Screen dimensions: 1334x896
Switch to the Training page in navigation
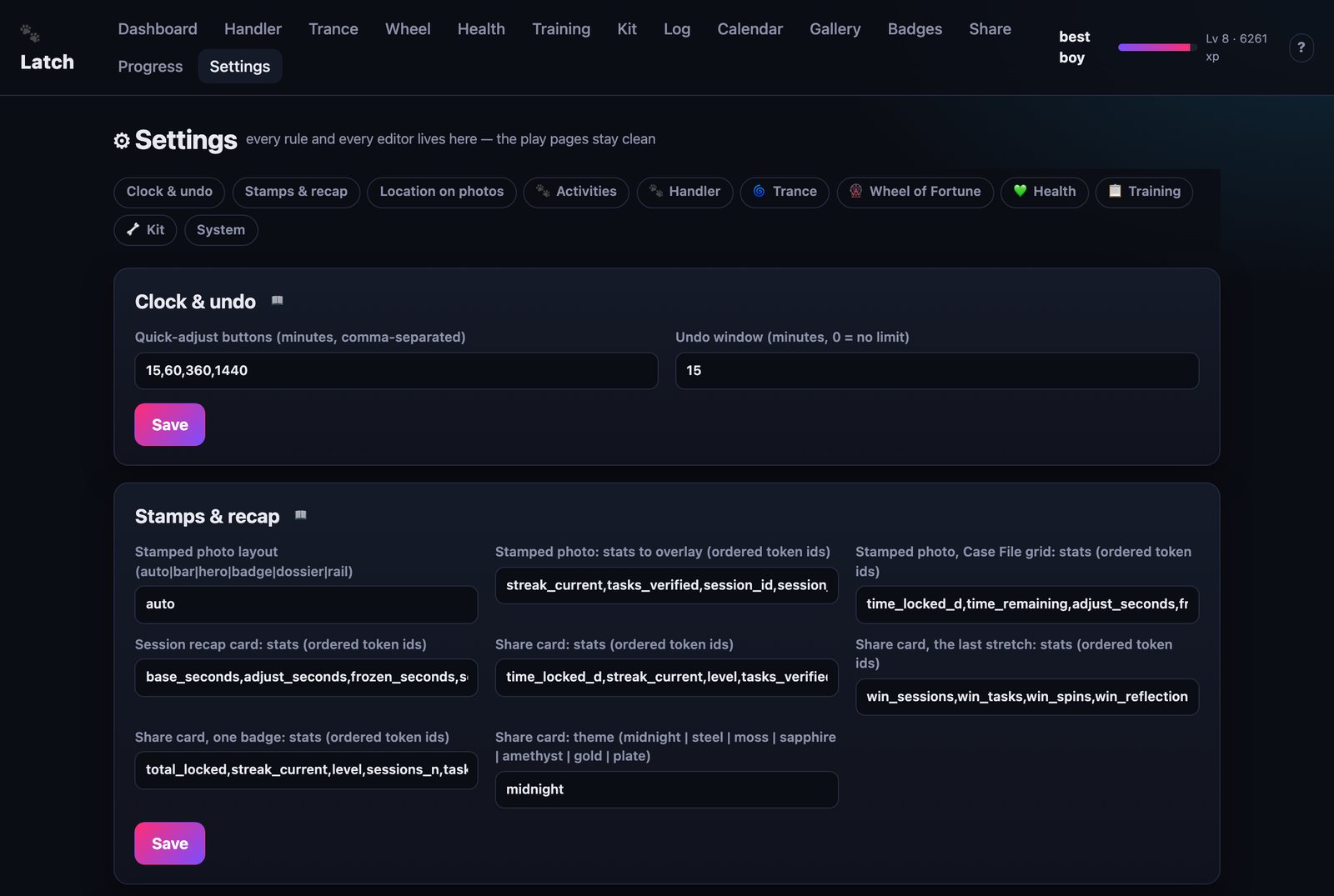[561, 29]
